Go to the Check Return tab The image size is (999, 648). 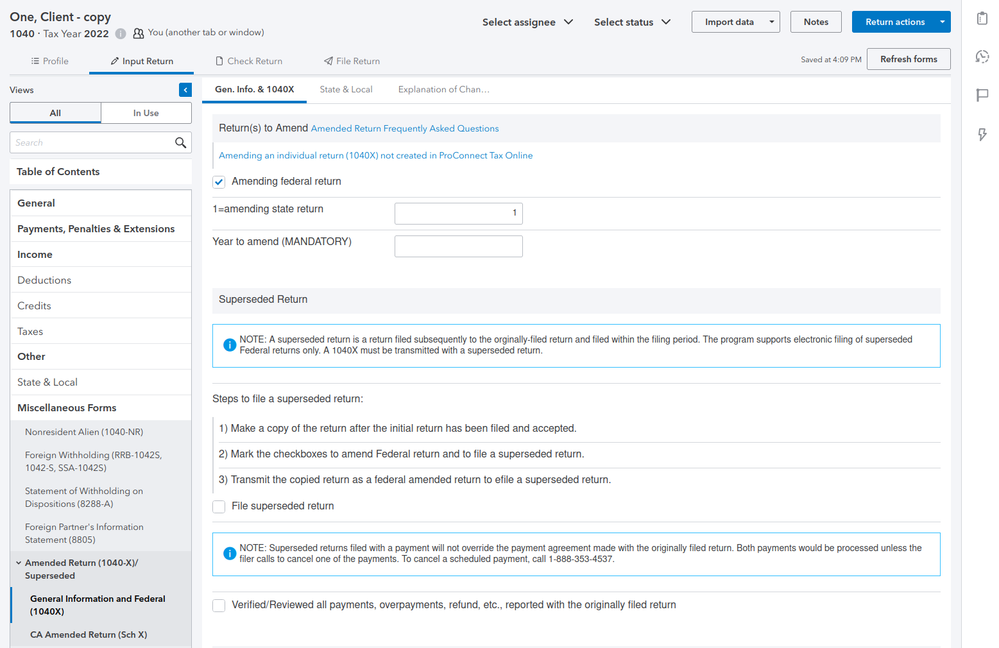coord(248,61)
